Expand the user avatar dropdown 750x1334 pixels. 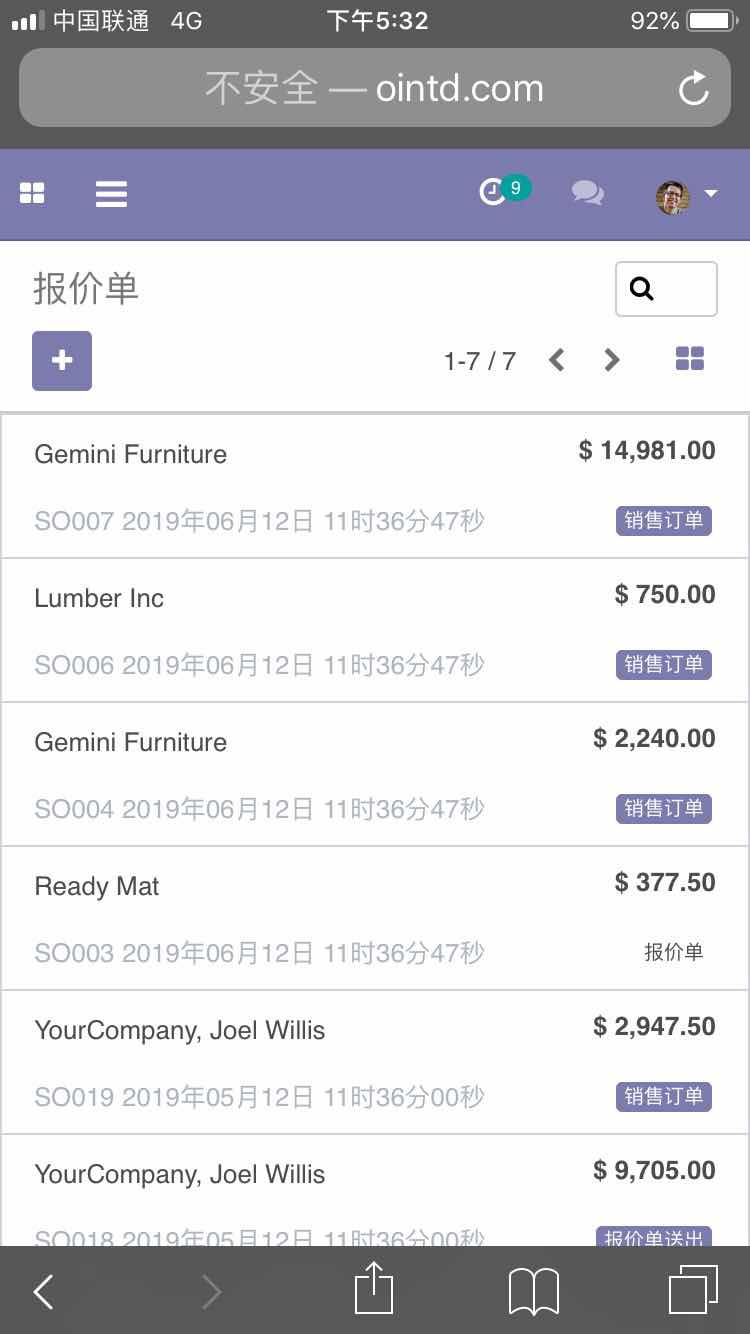pyautogui.click(x=687, y=194)
